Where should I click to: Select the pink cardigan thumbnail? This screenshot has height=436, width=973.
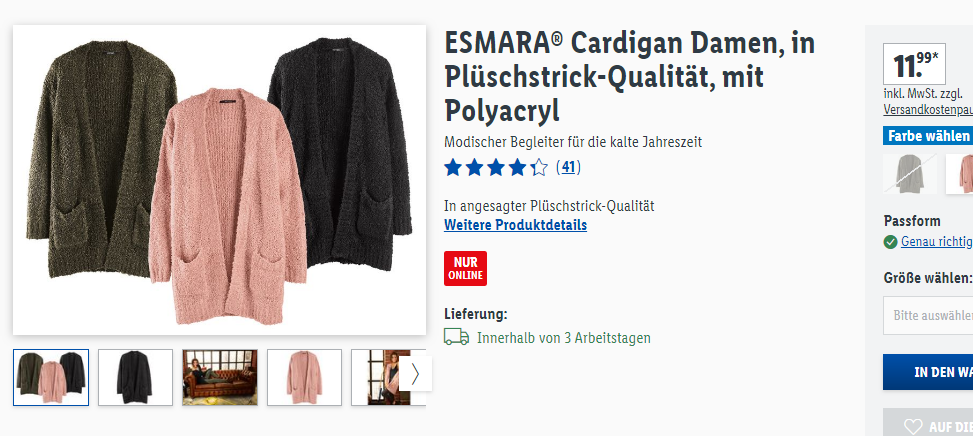click(x=304, y=377)
